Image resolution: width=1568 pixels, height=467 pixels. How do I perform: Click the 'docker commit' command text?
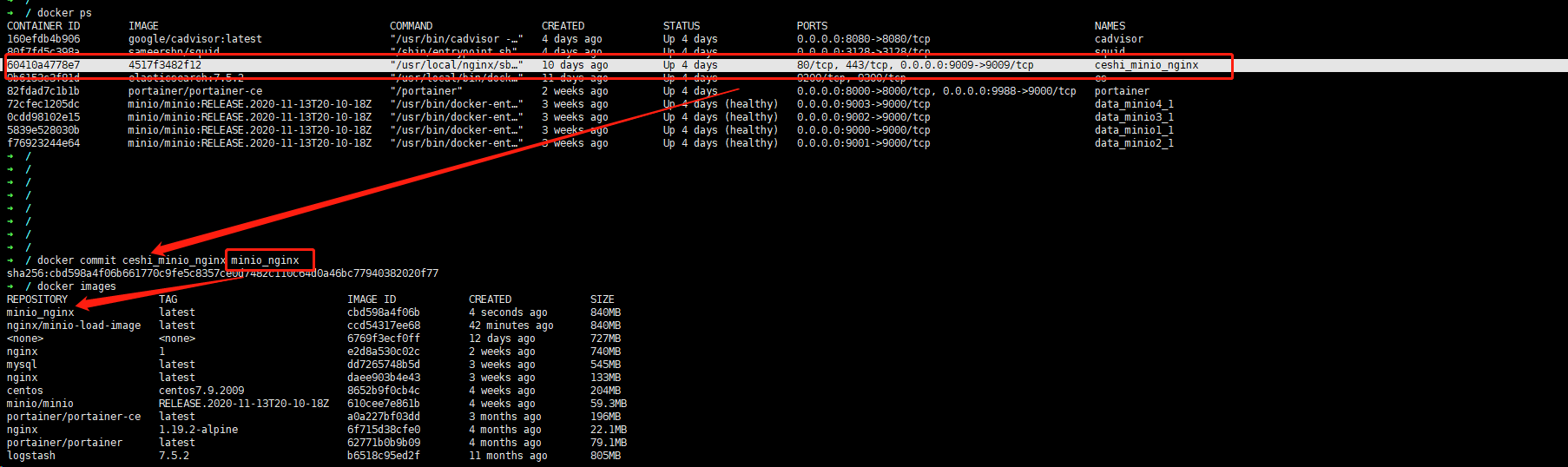click(x=76, y=260)
